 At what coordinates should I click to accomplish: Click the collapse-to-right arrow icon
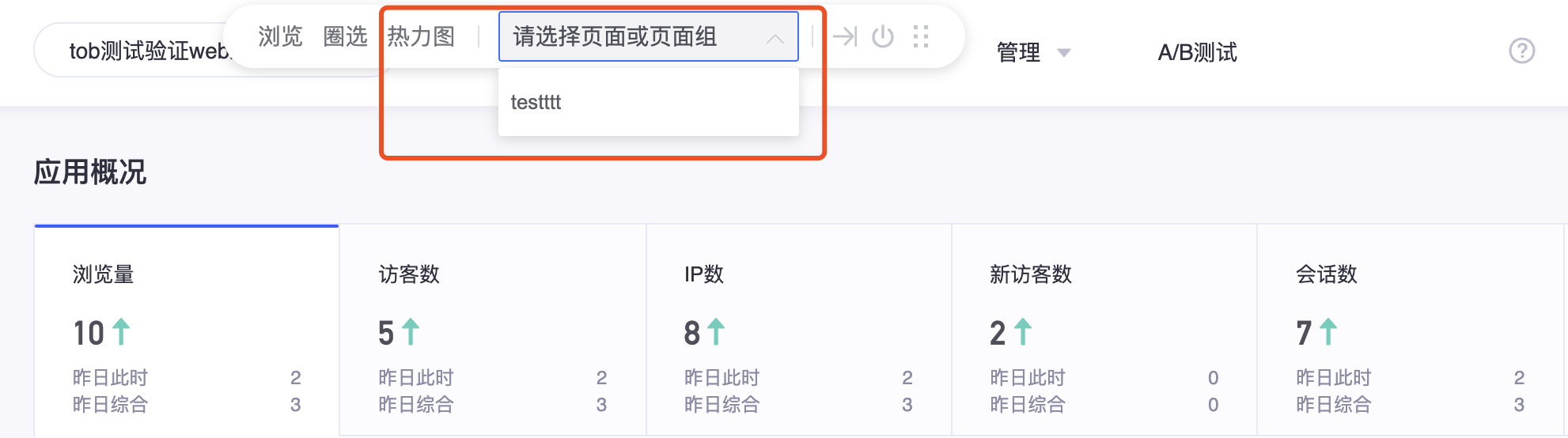(x=845, y=36)
